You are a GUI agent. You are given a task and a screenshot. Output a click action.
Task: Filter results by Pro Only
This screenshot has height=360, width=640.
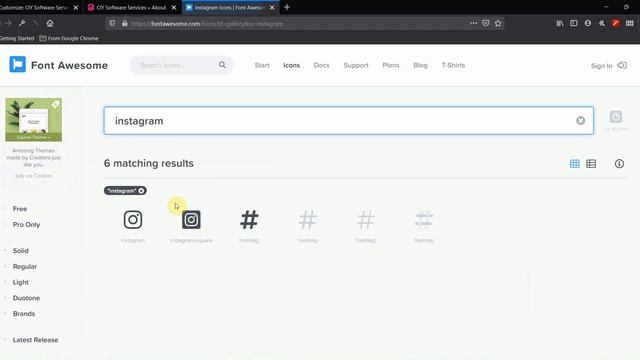pos(26,224)
